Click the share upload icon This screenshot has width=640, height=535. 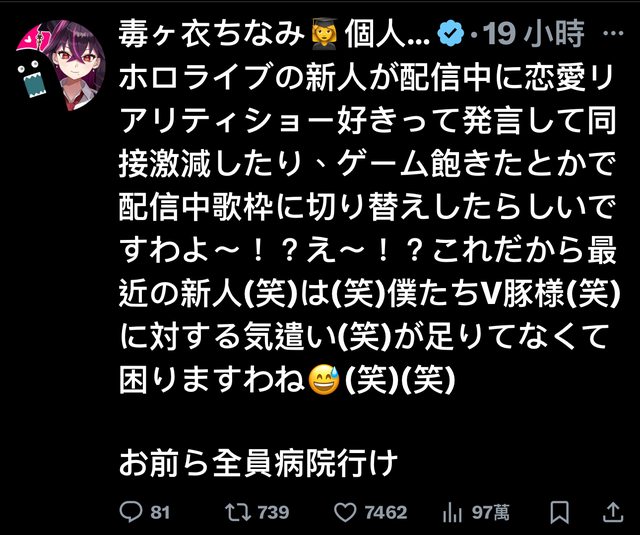tap(613, 512)
